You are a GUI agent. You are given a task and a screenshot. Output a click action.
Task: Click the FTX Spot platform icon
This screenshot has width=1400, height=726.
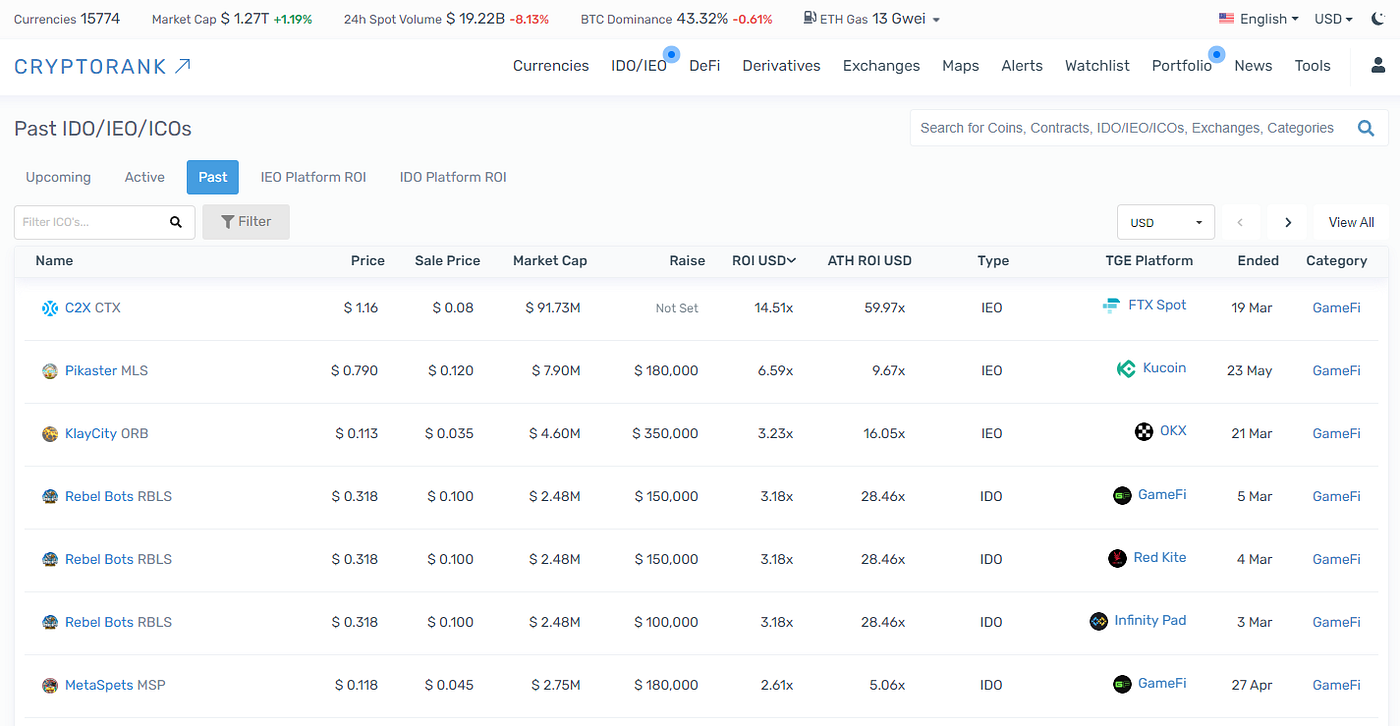[1111, 306]
